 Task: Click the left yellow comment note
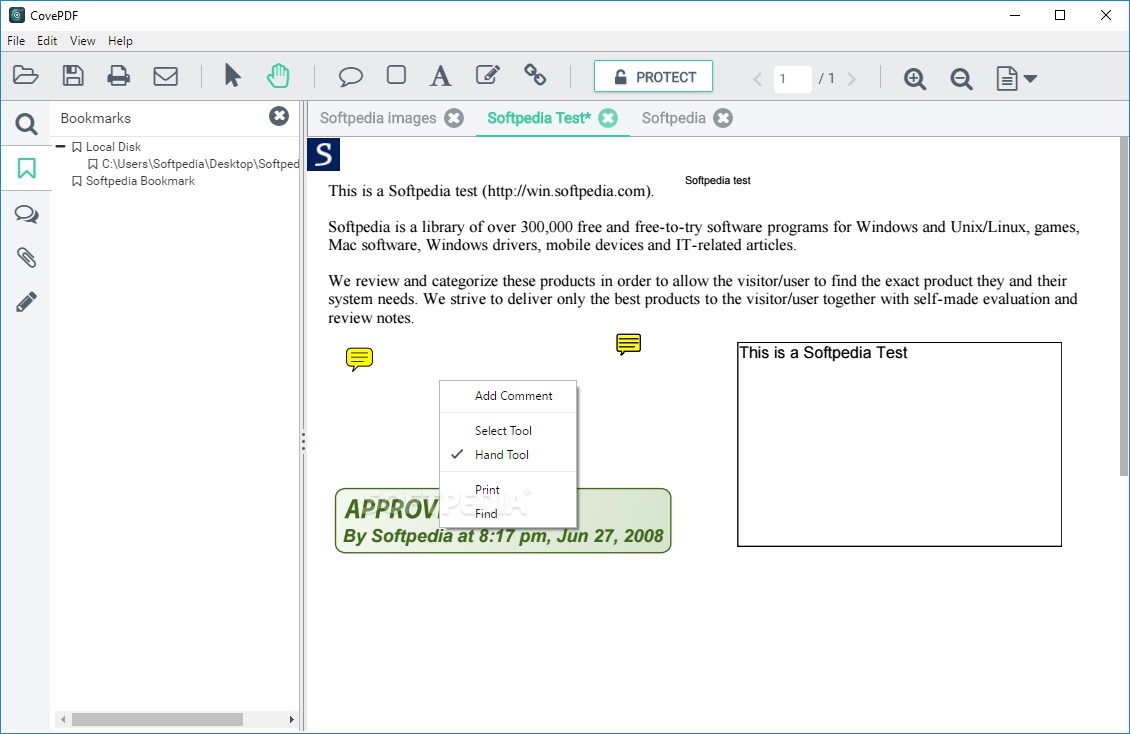[x=359, y=358]
